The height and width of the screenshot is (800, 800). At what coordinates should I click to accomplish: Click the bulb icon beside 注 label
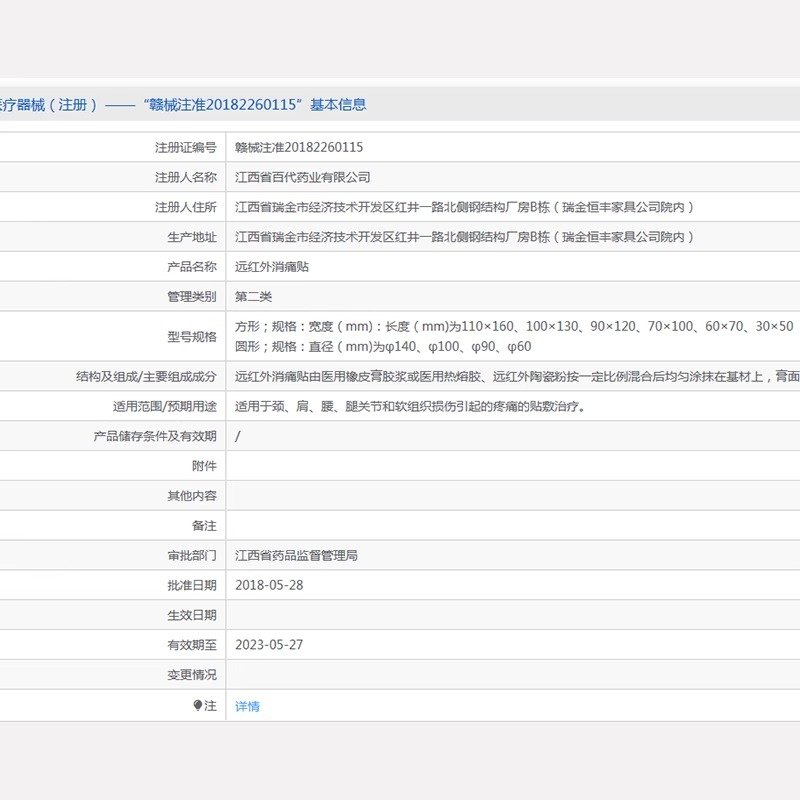[198, 705]
